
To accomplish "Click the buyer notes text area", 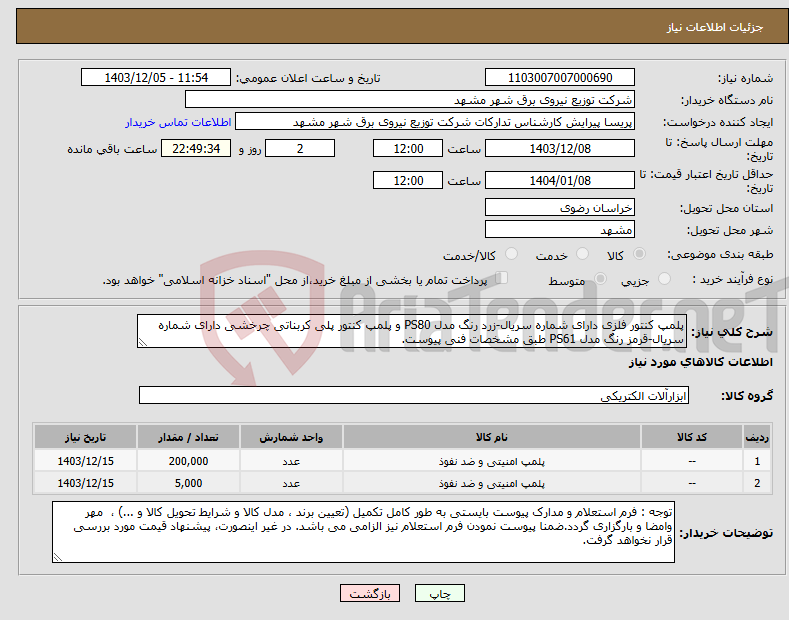I will point(363,532).
